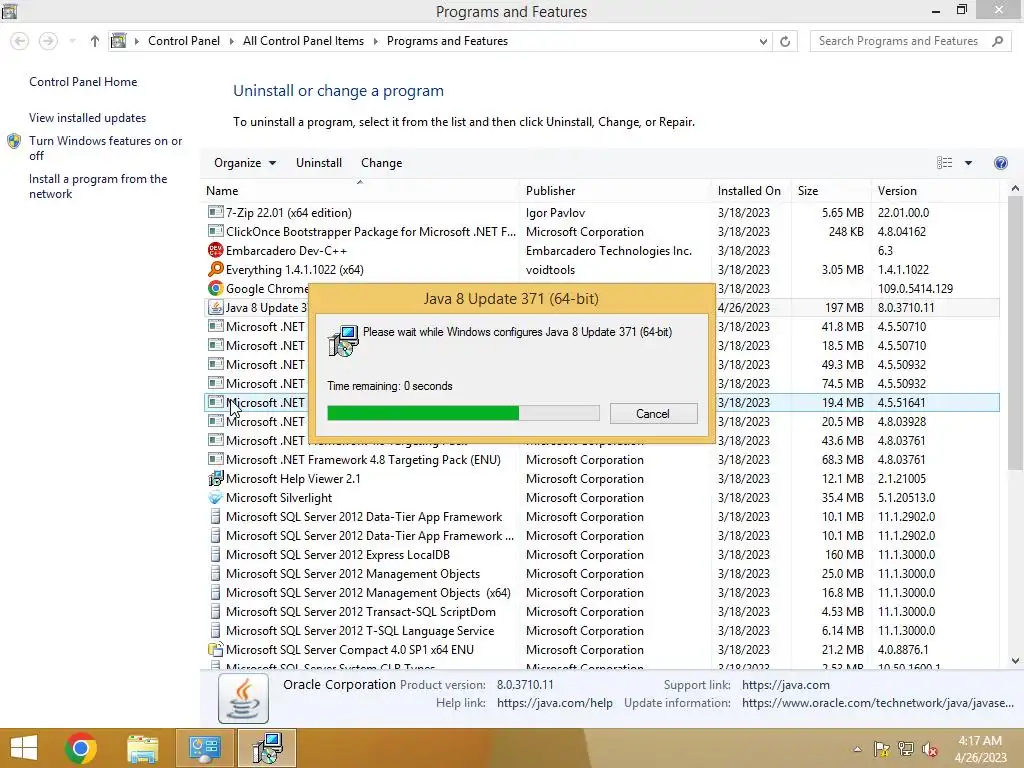The image size is (1024, 768).
Task: Open recent locations dropdown arrow
Action: click(72, 41)
